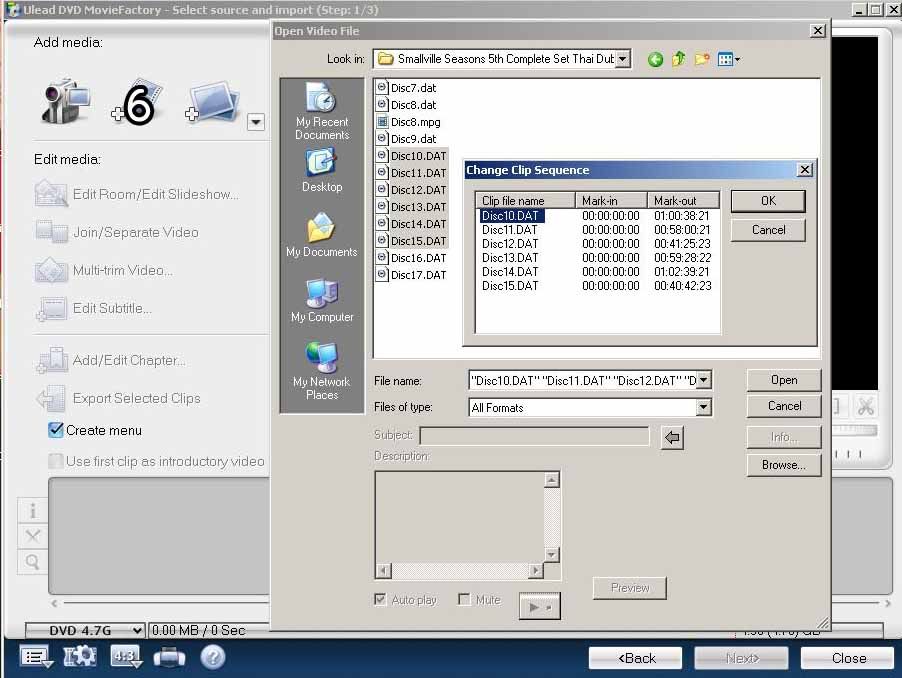Uncheck the Create menu checkbox
The width and height of the screenshot is (902, 678).
point(56,430)
